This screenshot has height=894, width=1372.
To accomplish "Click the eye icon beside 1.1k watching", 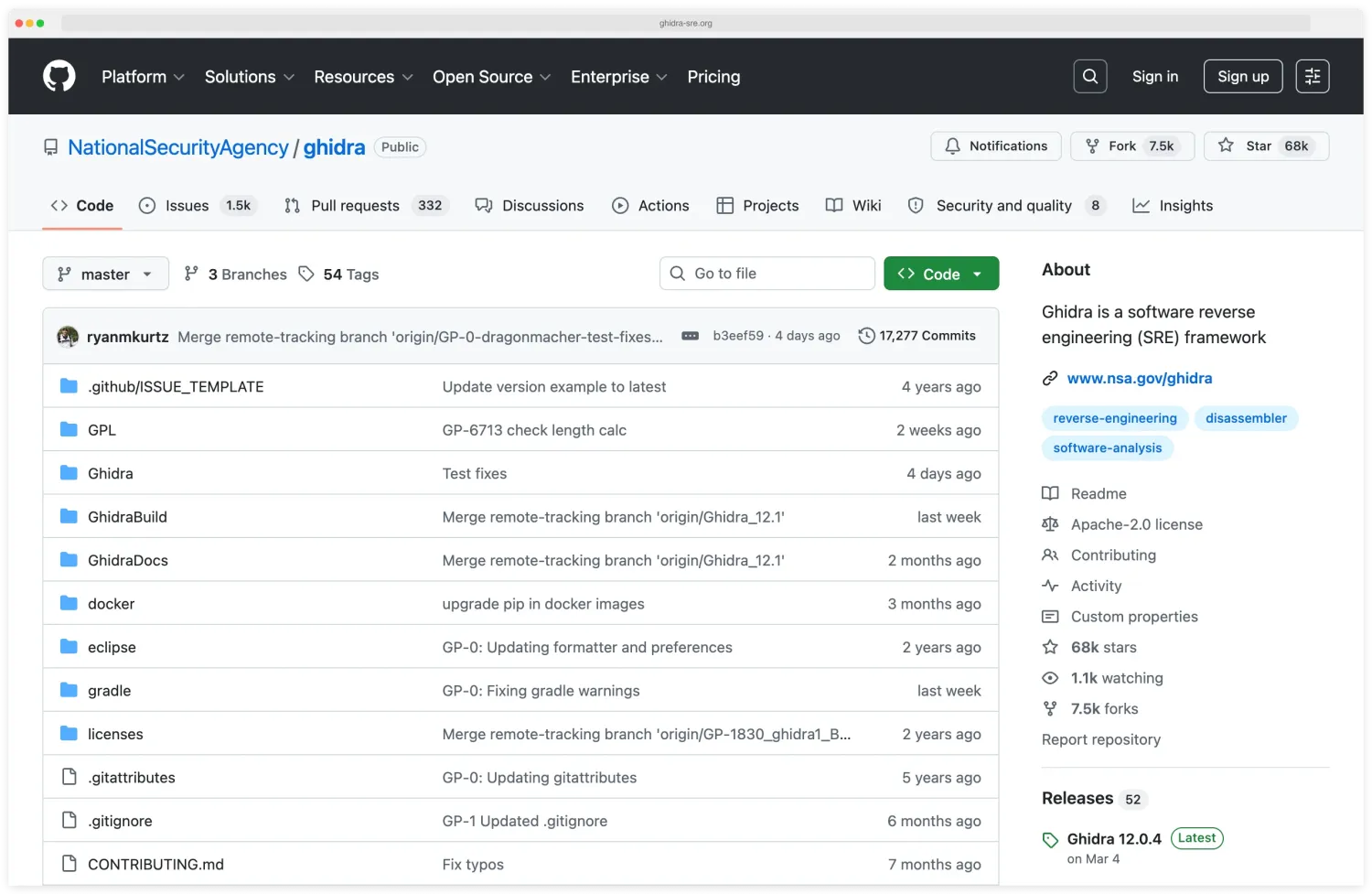I will pyautogui.click(x=1050, y=678).
